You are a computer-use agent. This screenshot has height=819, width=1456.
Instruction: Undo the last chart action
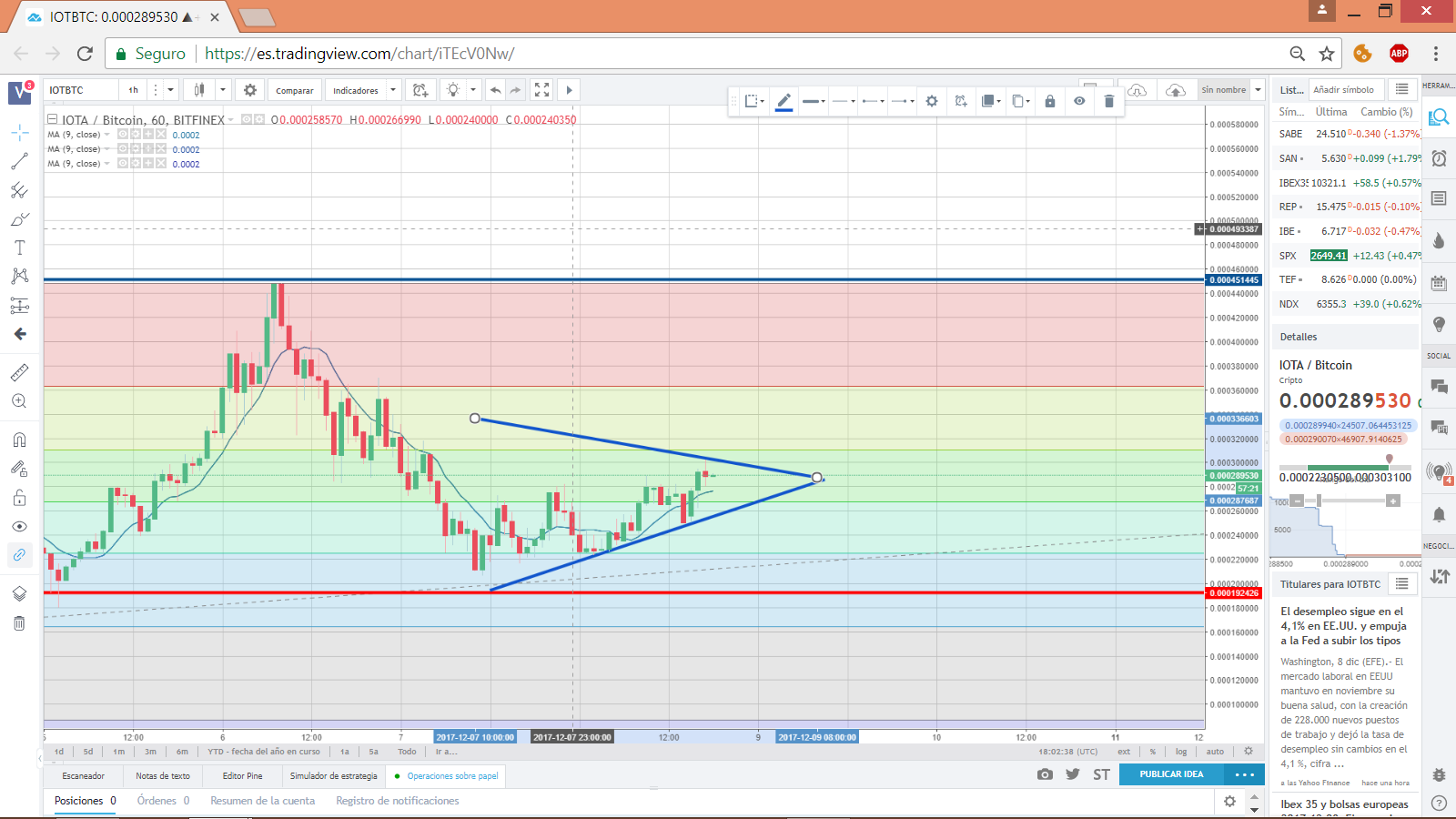pyautogui.click(x=495, y=90)
